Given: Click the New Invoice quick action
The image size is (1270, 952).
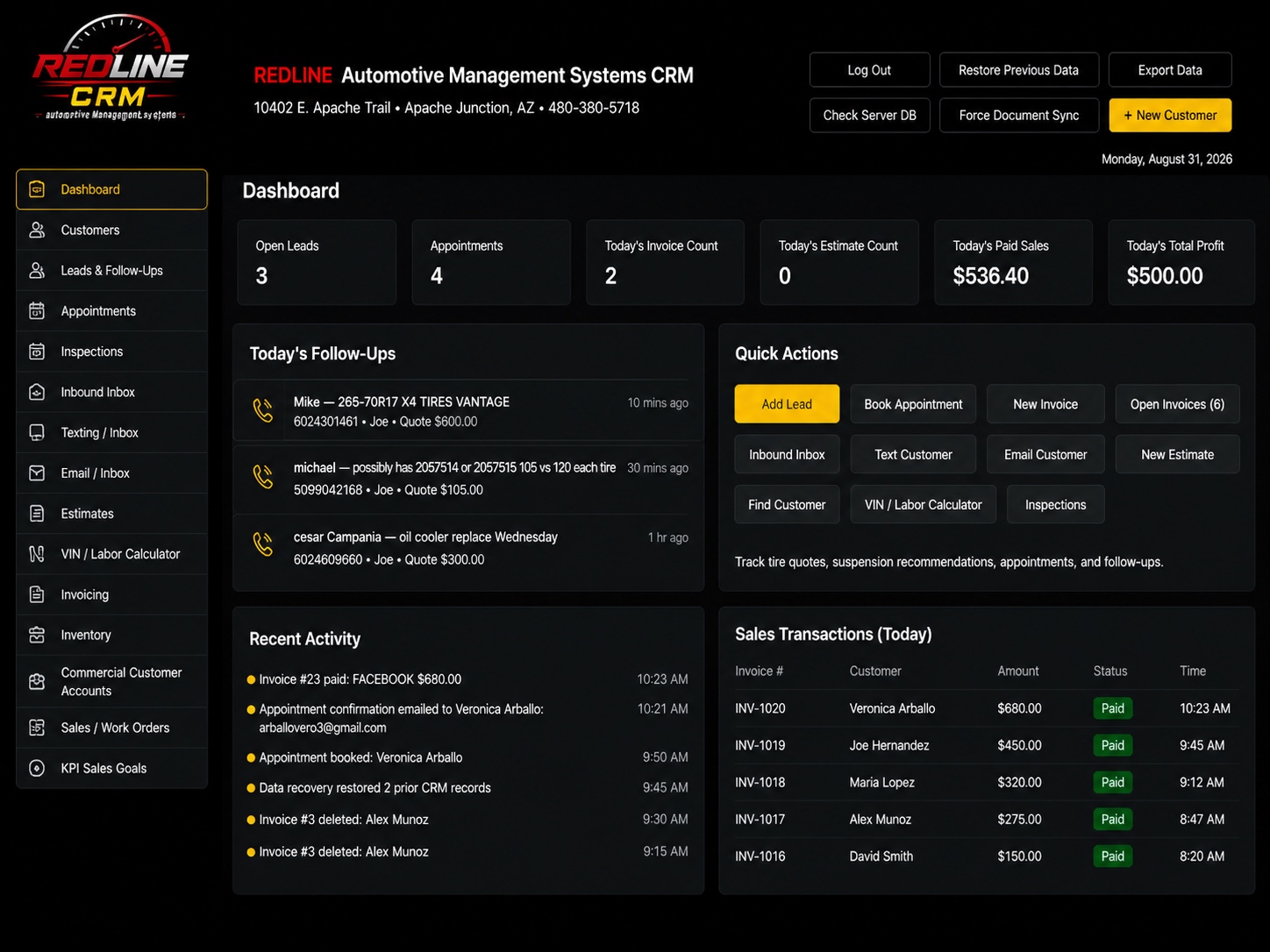Looking at the screenshot, I should click(x=1045, y=404).
